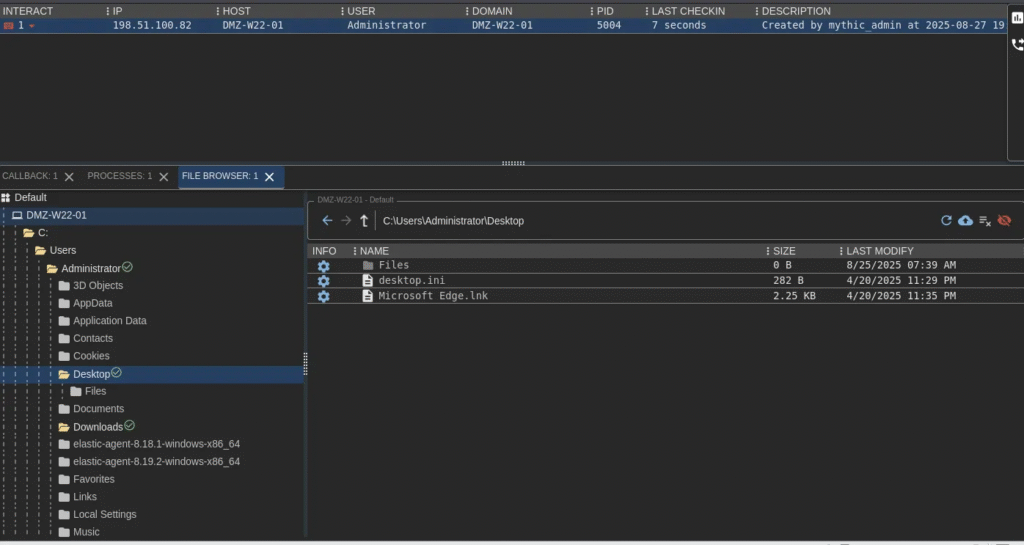Click the 8/25/2025 07:39 AM modify date
The image size is (1024, 545).
(901, 265)
